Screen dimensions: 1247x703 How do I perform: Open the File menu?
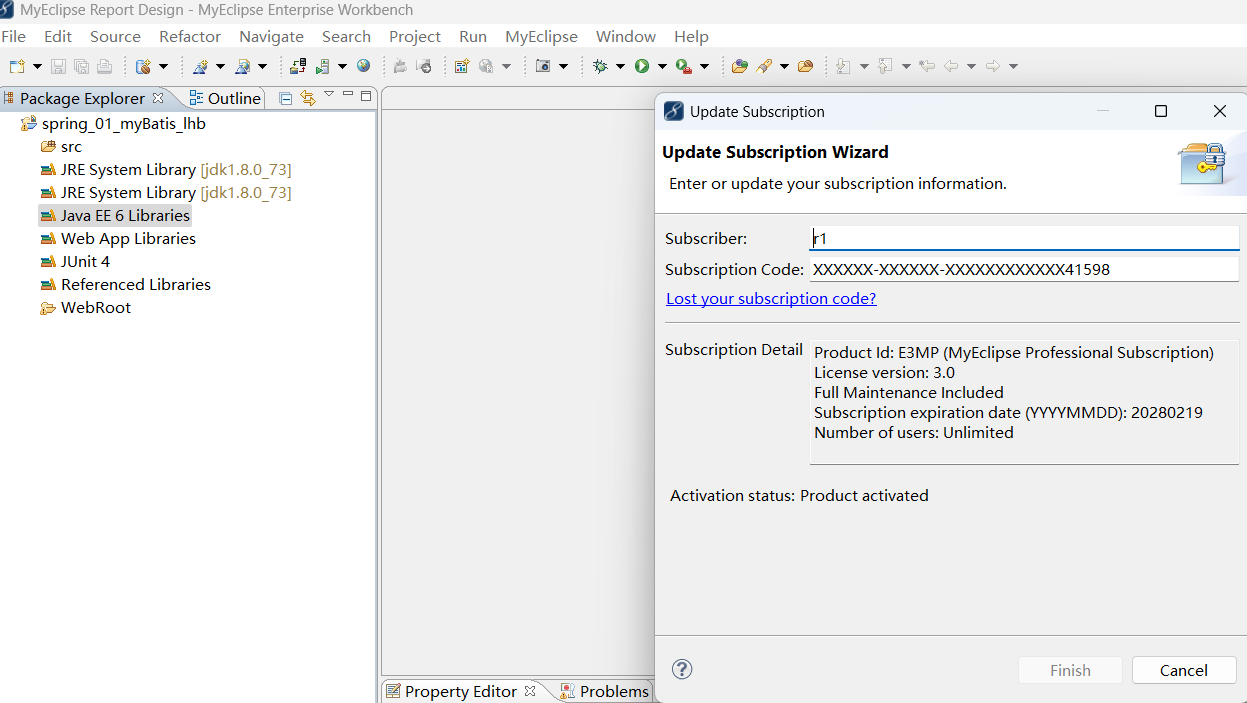(14, 36)
